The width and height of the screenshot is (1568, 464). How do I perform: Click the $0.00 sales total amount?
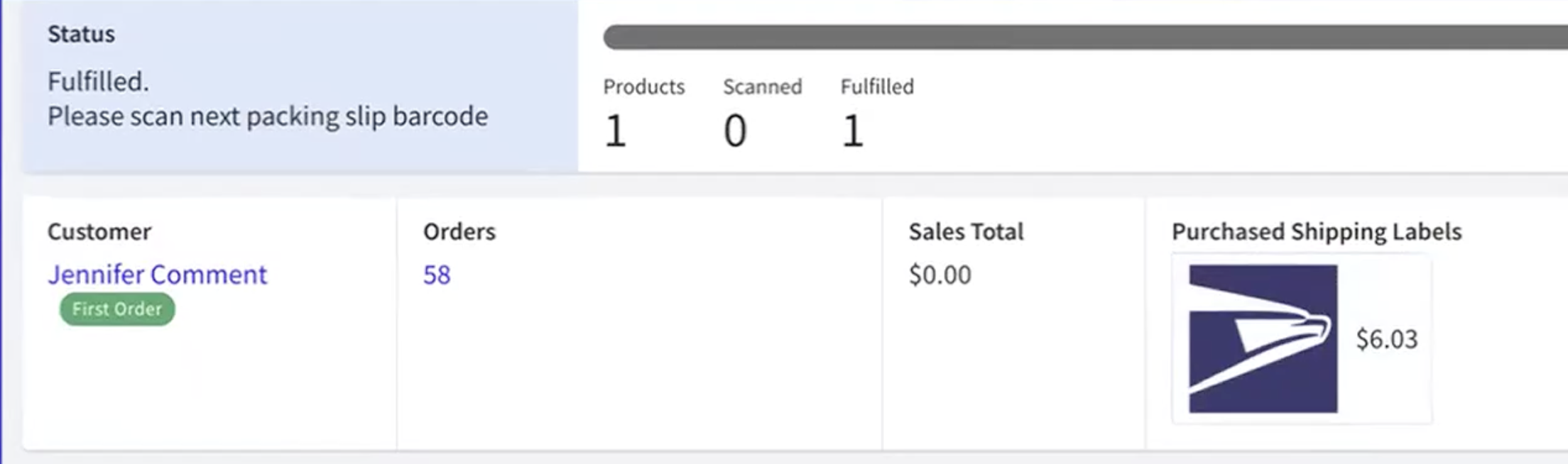(x=940, y=275)
